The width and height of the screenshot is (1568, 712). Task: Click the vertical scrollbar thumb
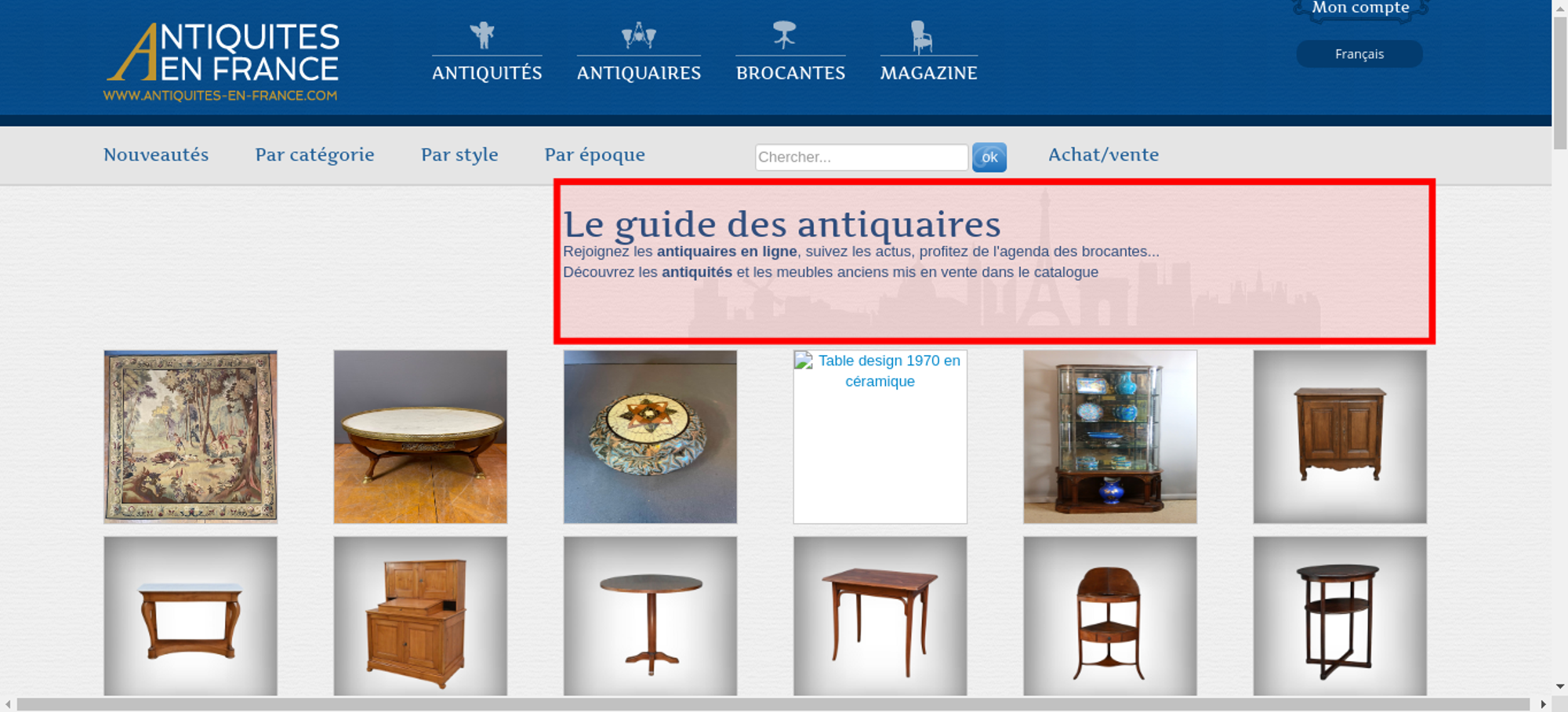tap(1559, 81)
